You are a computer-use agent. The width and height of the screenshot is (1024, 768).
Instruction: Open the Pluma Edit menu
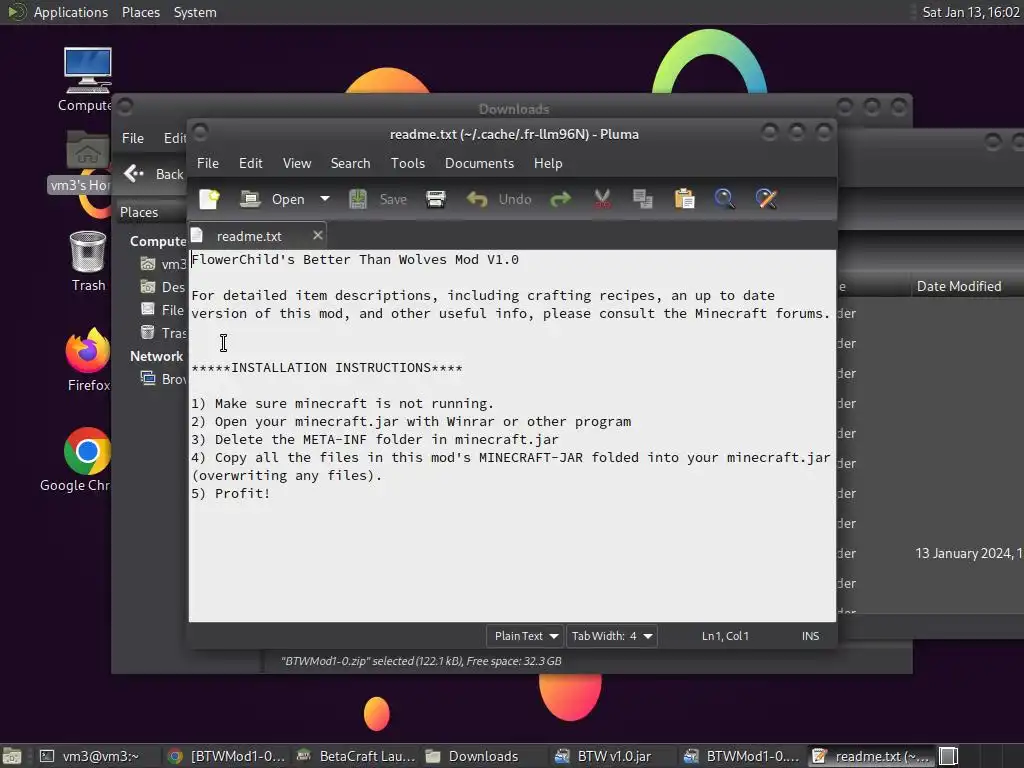251,163
